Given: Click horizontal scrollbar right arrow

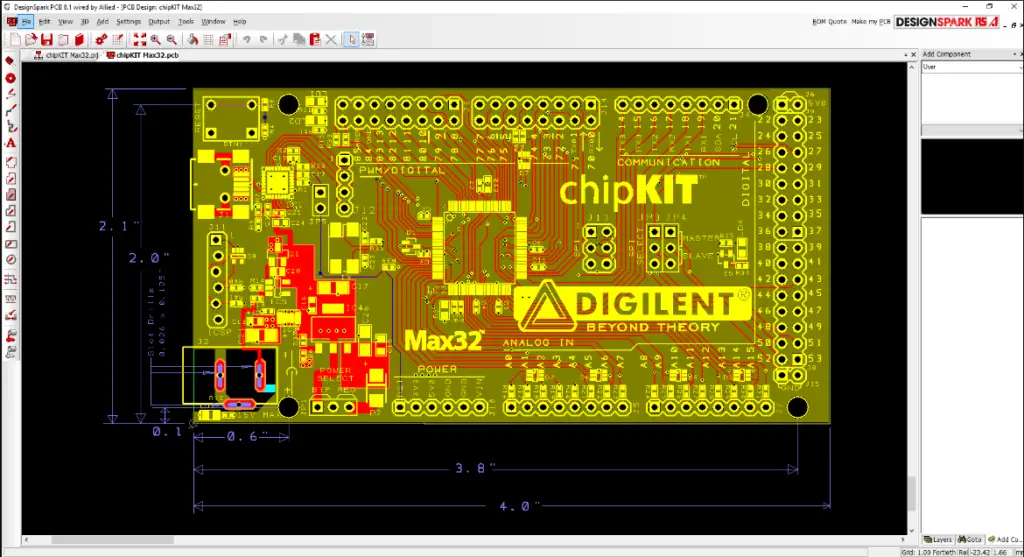Looking at the screenshot, I should pyautogui.click(x=903, y=540).
